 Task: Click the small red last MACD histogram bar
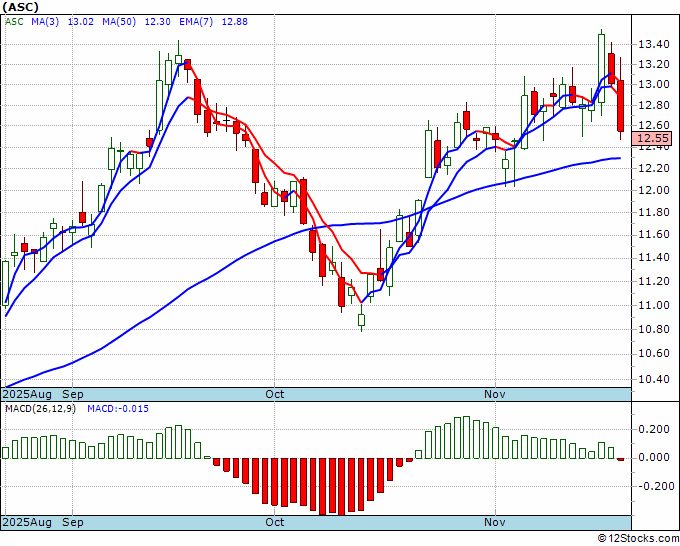pyautogui.click(x=621, y=459)
